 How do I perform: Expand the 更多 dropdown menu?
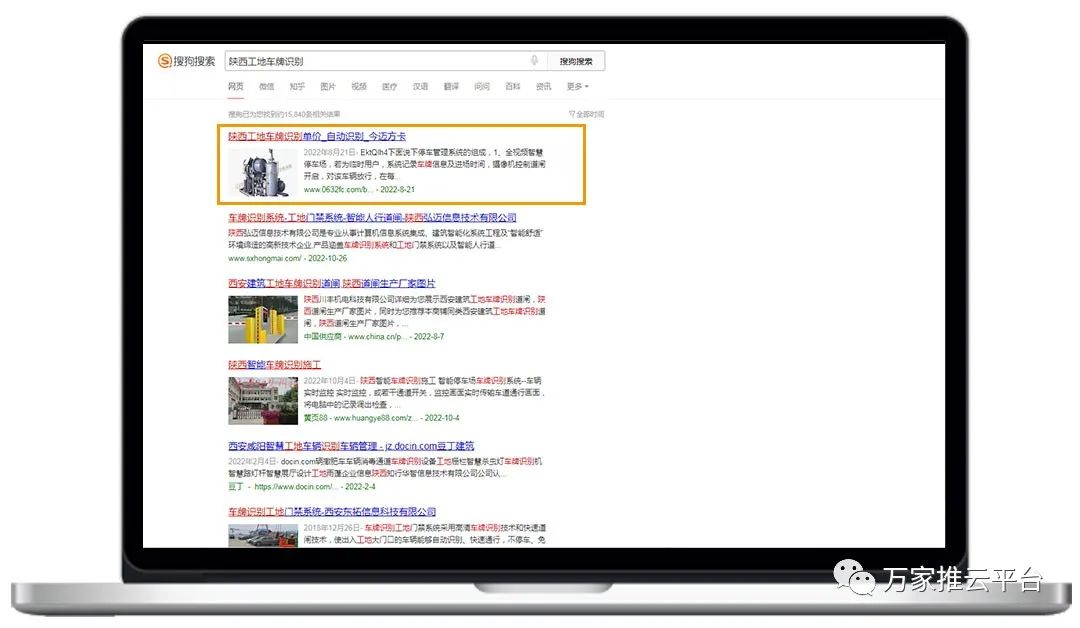(577, 87)
